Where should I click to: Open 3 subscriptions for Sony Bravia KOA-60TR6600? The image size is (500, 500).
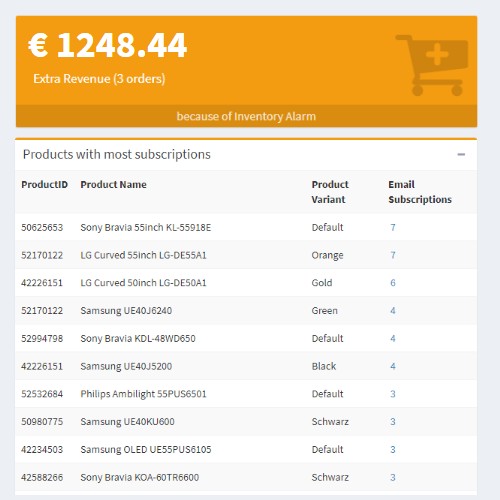393,477
